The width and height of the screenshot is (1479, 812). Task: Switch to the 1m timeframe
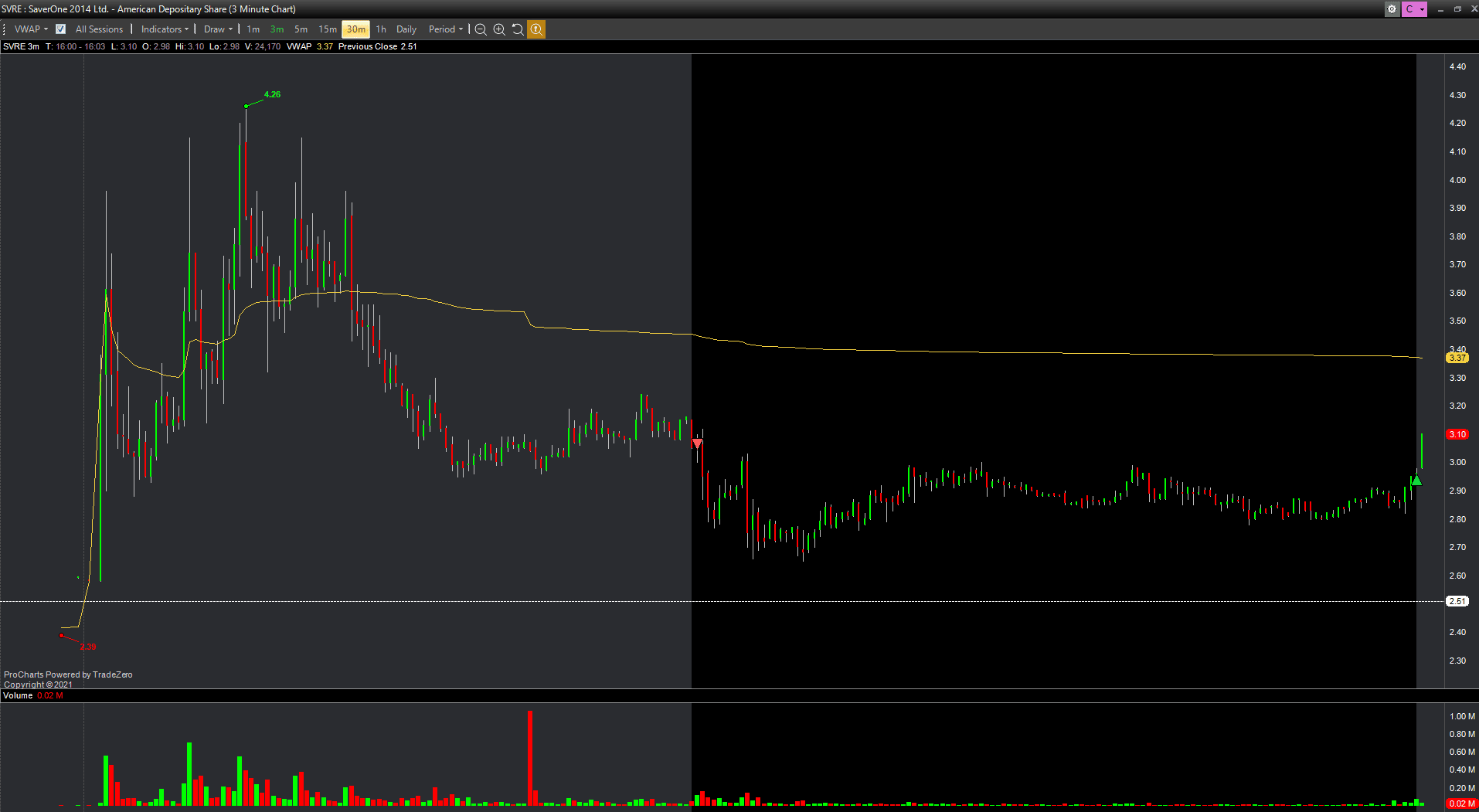point(253,29)
